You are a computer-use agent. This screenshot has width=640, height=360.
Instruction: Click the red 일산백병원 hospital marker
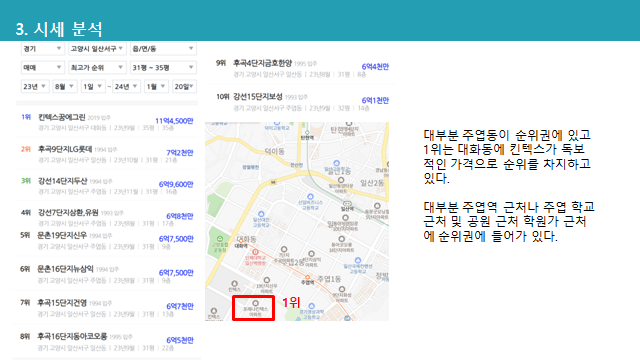[x=256, y=252]
